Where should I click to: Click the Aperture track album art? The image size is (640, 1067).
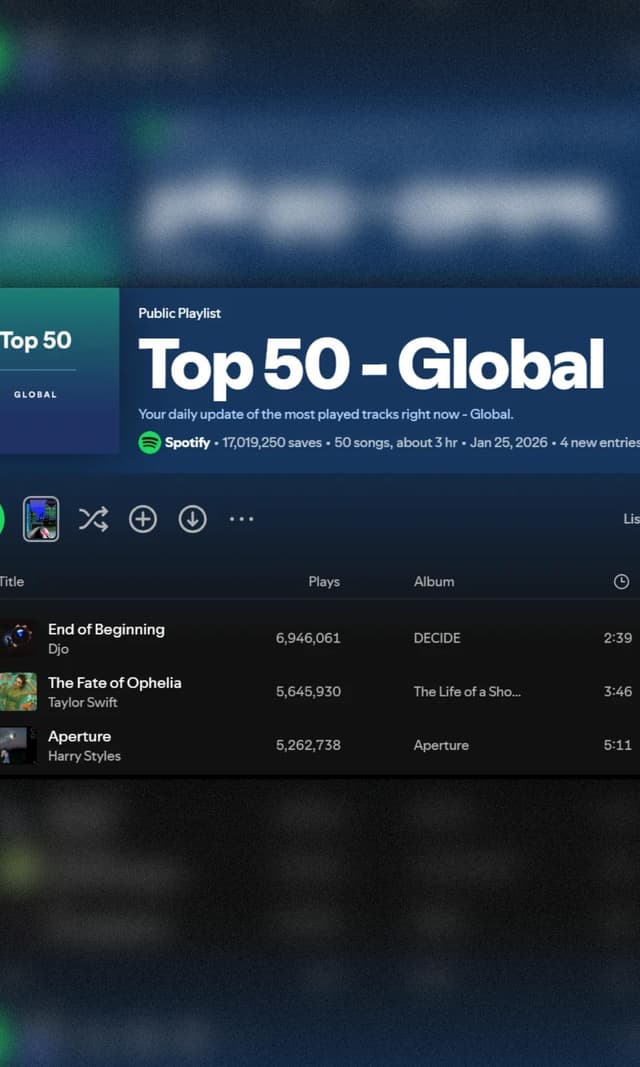[x=18, y=745]
